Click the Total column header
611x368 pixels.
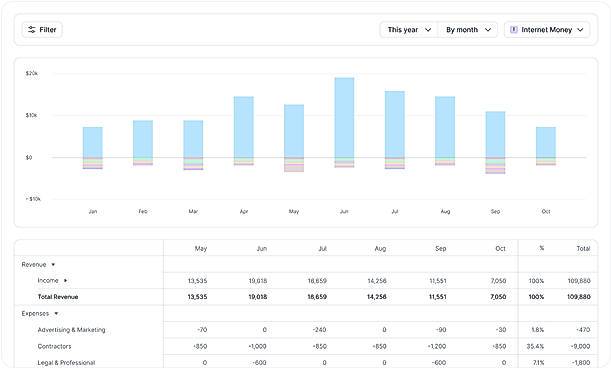(583, 248)
